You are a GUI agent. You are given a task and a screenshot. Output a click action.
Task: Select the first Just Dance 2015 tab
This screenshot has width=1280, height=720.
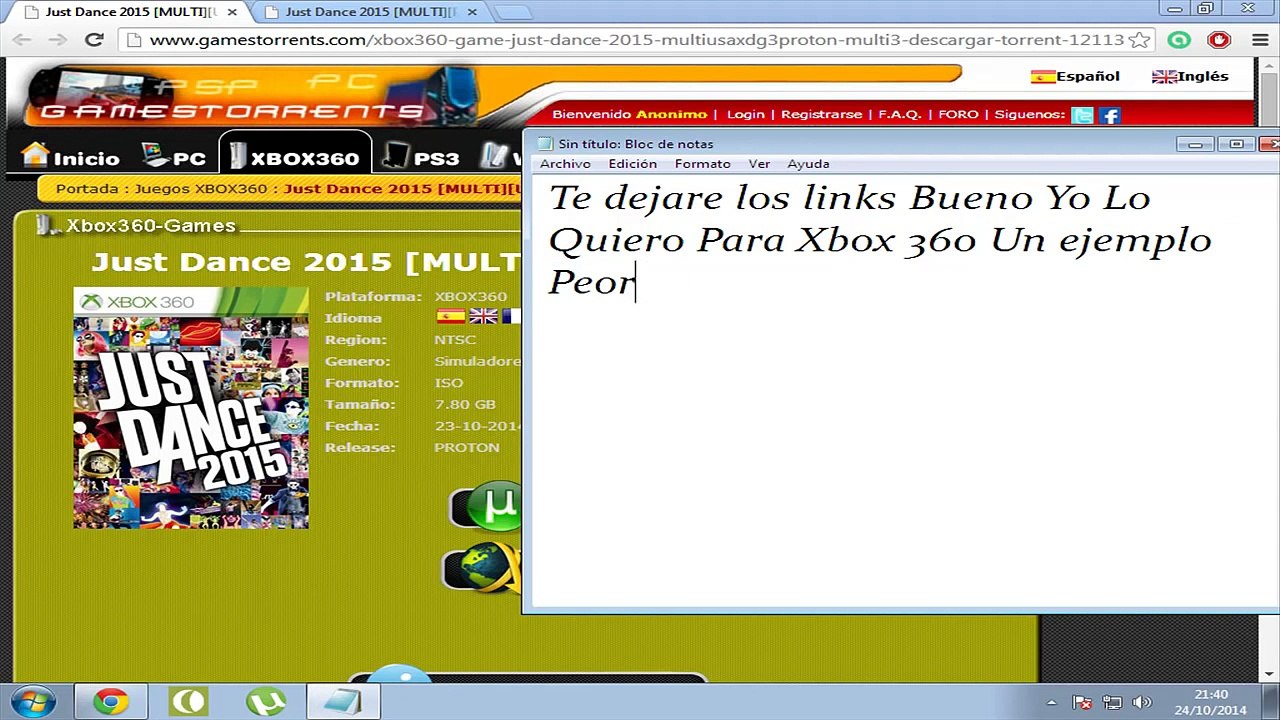[x=130, y=12]
